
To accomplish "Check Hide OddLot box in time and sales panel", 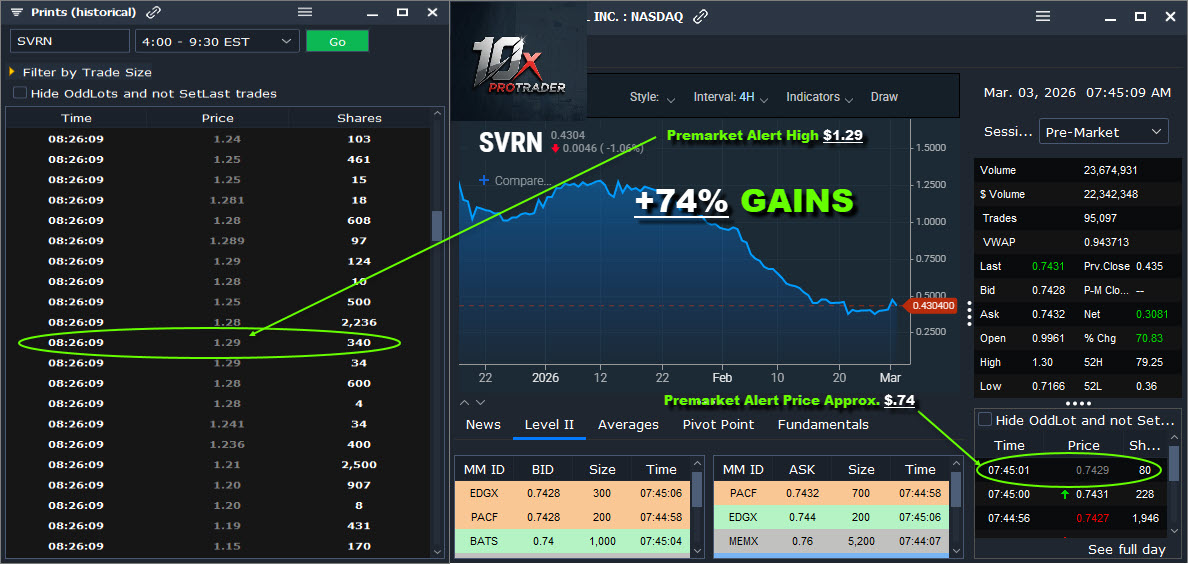I will [985, 420].
